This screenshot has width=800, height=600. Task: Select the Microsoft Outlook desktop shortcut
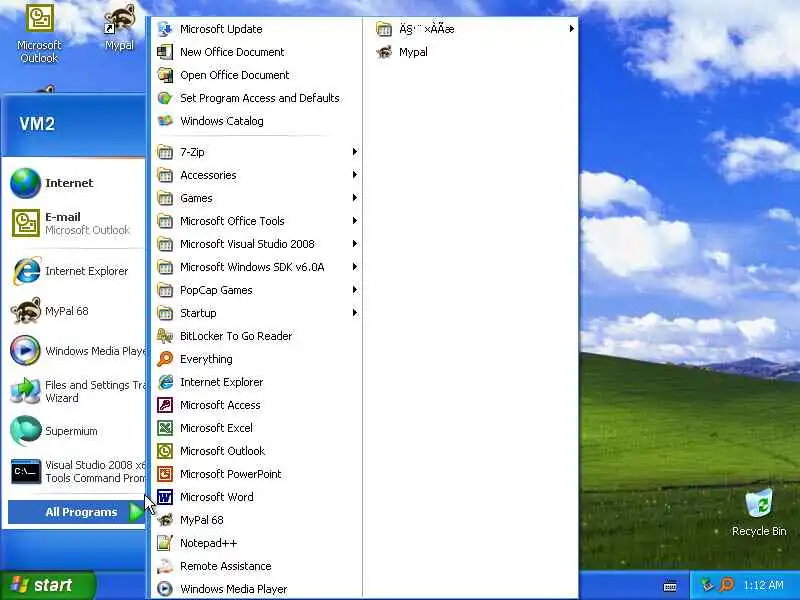(x=39, y=34)
